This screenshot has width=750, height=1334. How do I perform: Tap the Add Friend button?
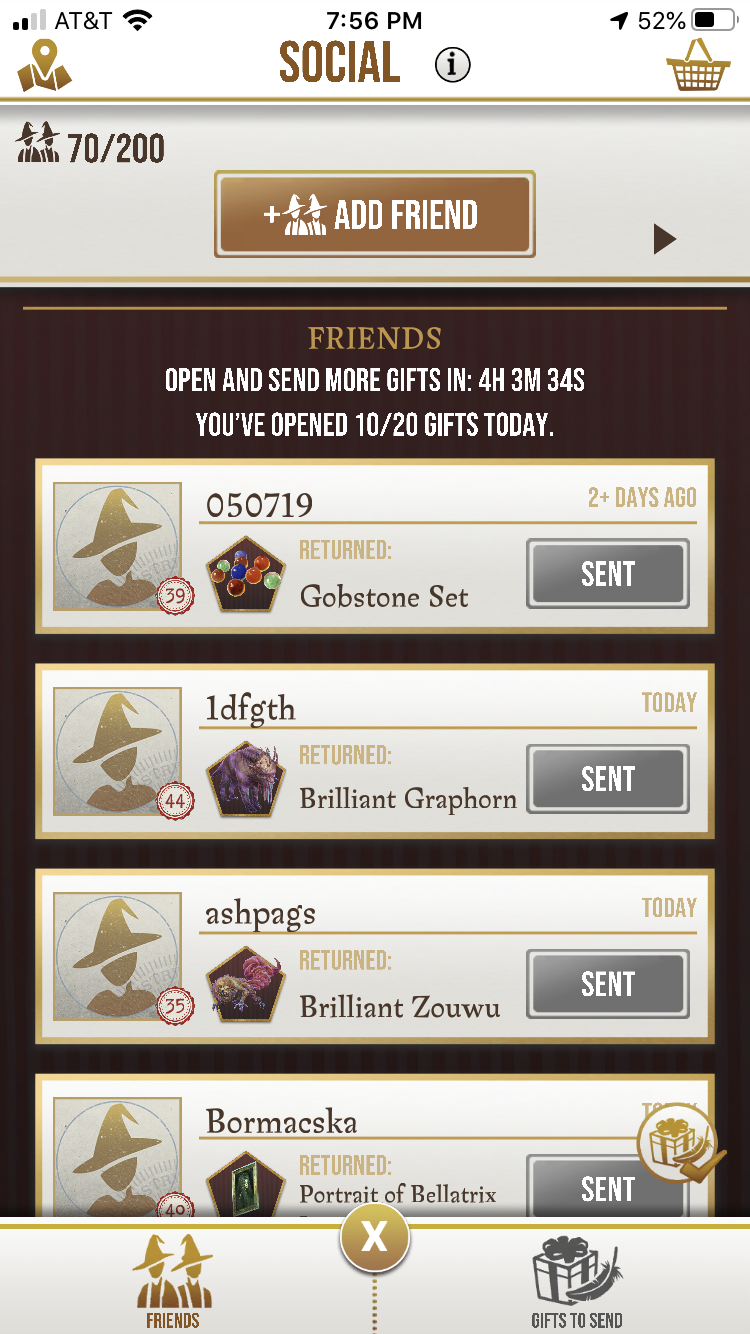(x=375, y=214)
